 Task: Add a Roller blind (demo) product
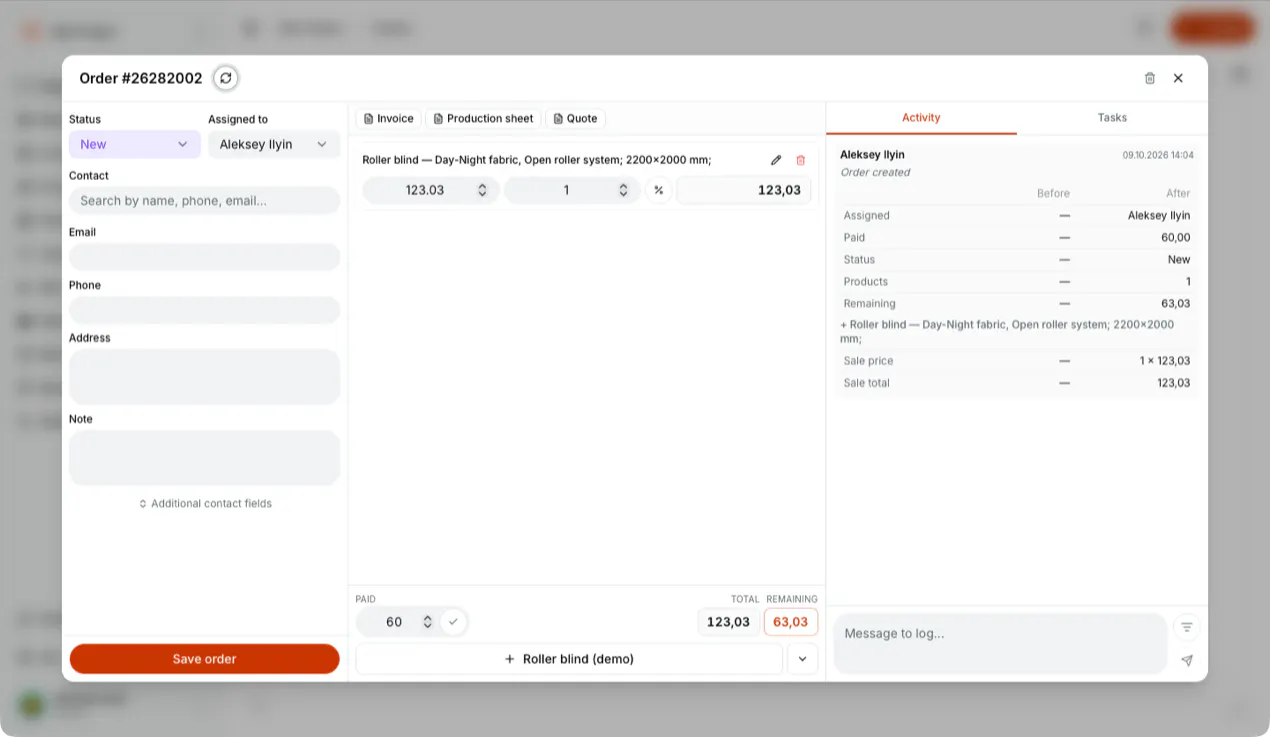click(569, 659)
